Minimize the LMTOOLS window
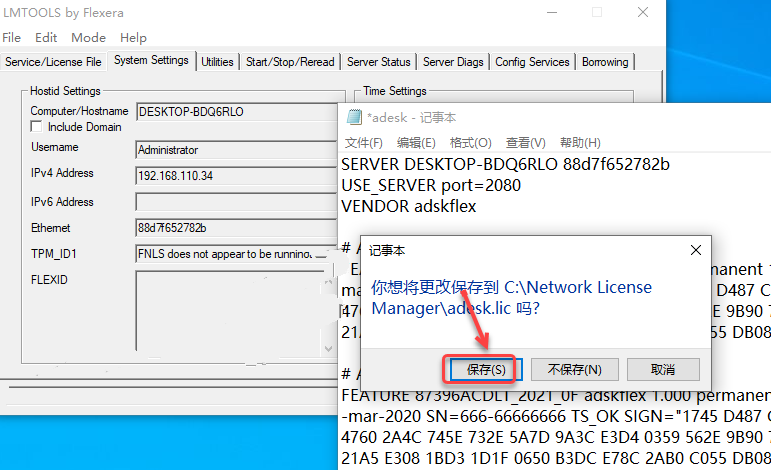This screenshot has width=771, height=470. click(552, 12)
